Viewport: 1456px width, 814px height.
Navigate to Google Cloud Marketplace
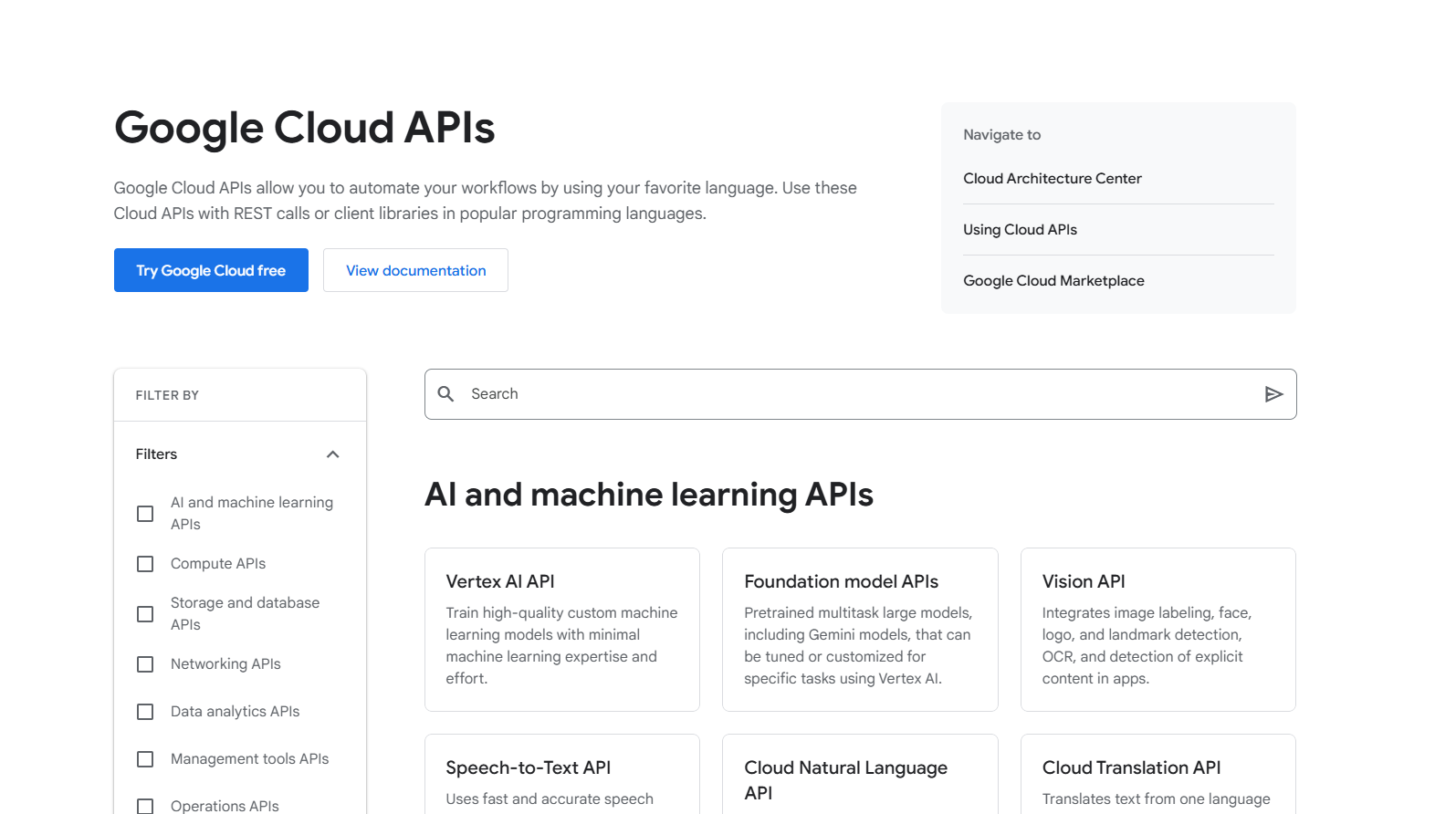point(1053,281)
